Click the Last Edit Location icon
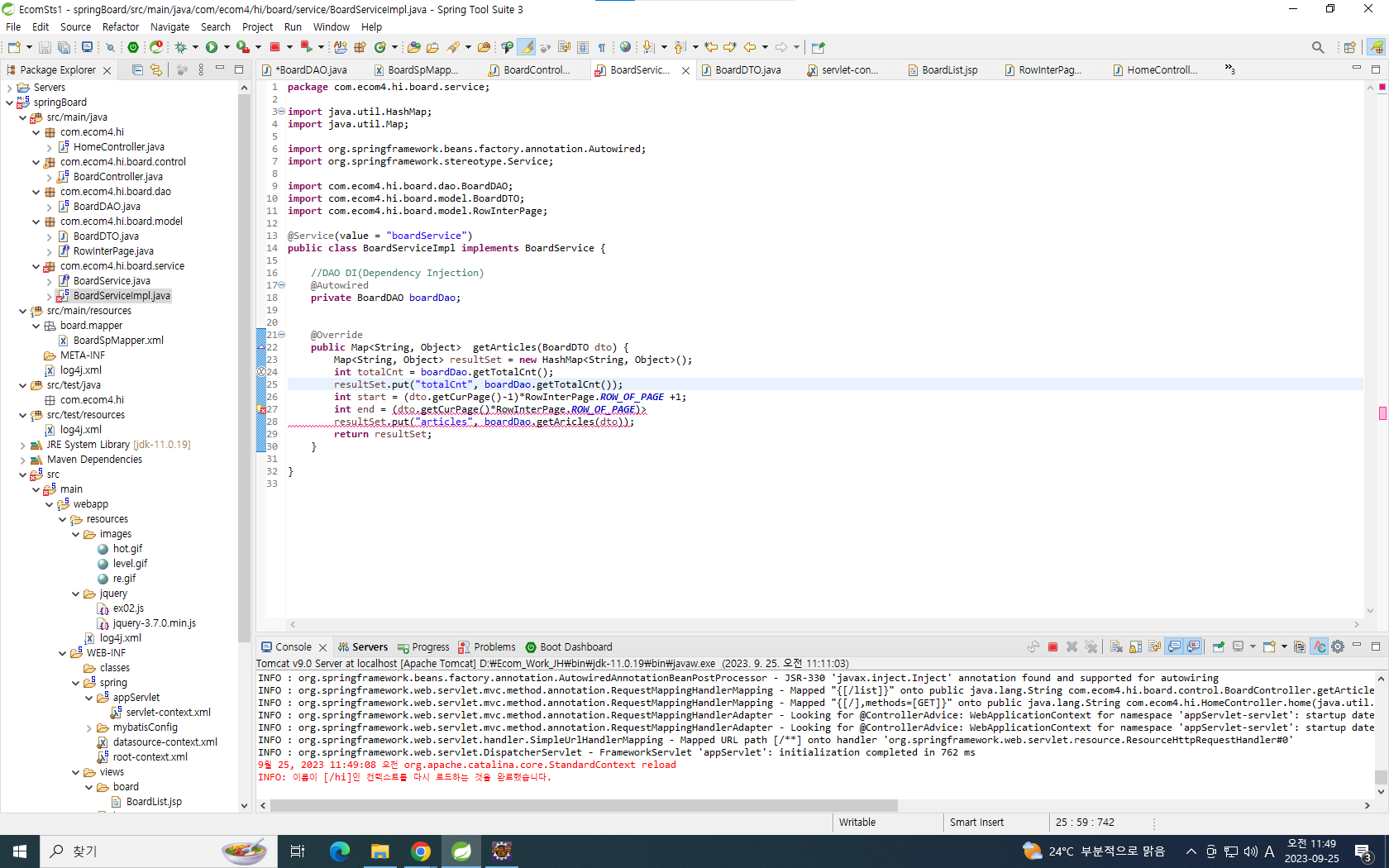This screenshot has height=868, width=1389. (711, 47)
